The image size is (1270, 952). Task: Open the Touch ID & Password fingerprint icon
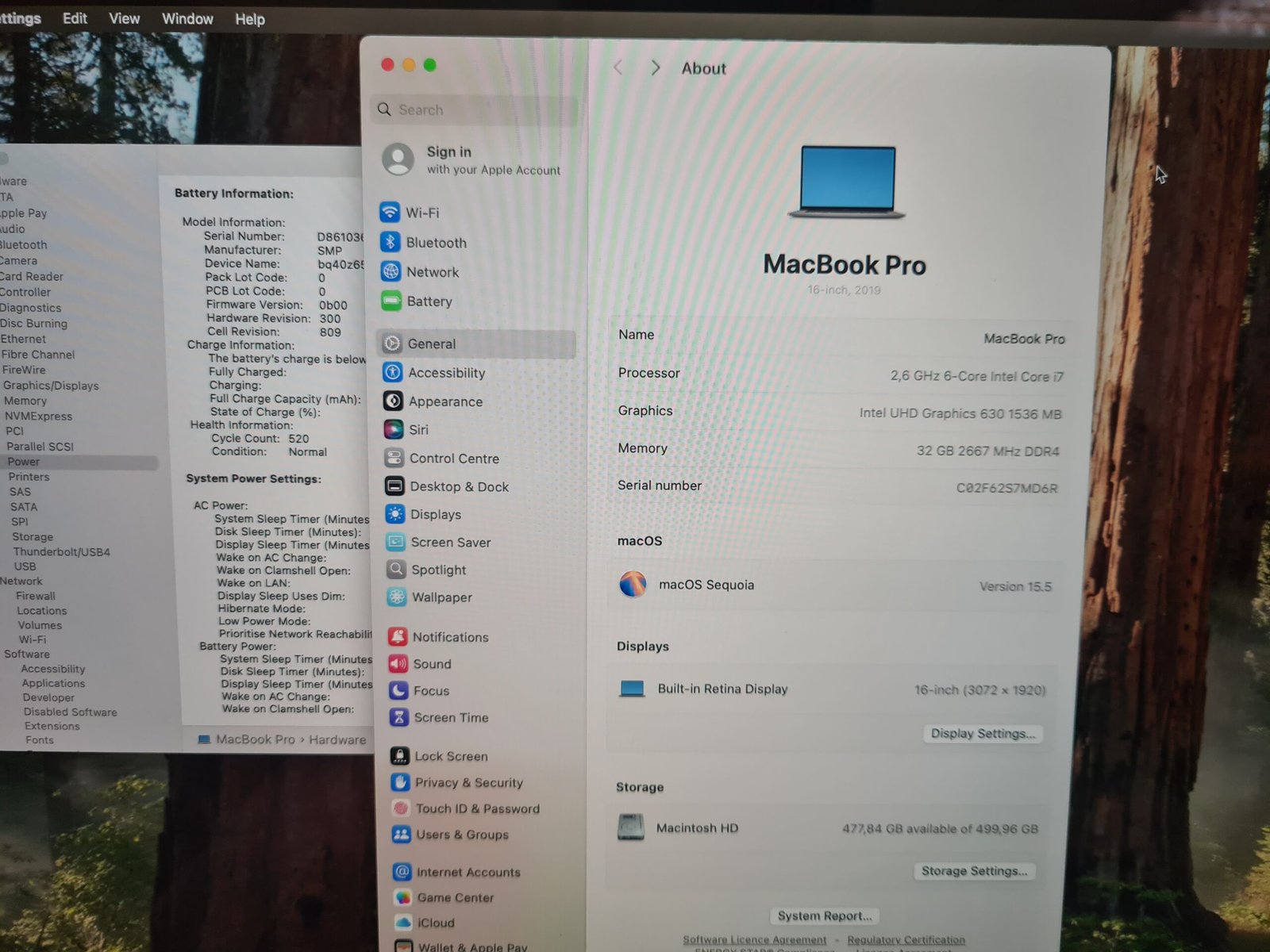402,808
